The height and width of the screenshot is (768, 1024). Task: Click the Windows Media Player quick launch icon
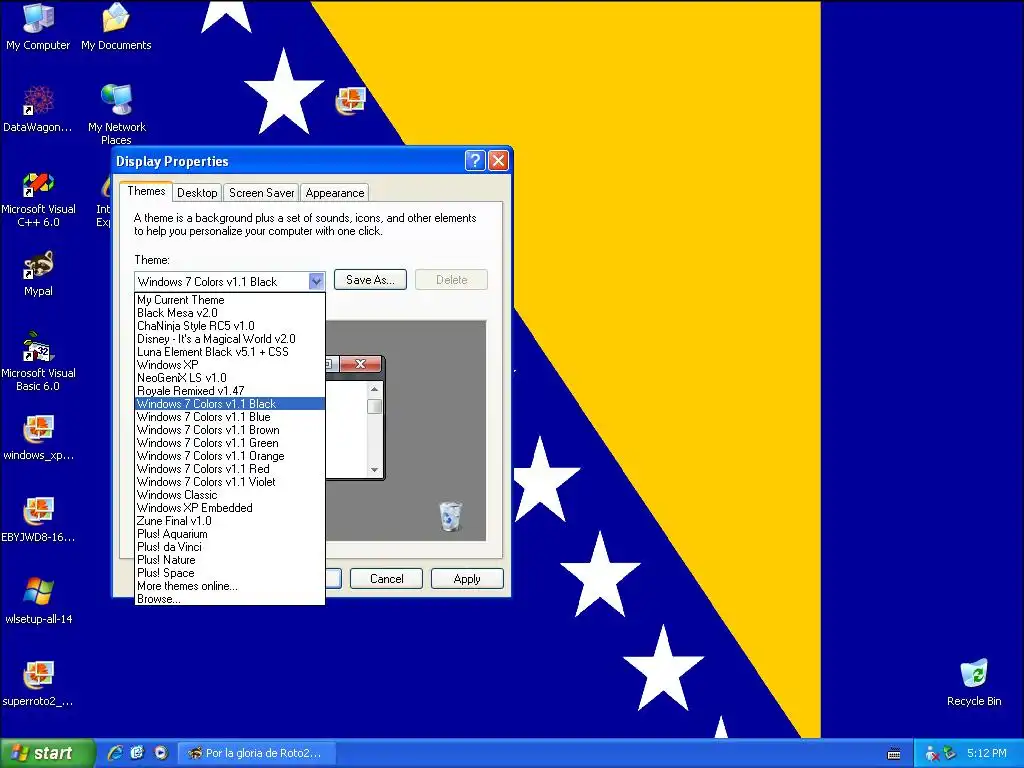click(x=161, y=753)
